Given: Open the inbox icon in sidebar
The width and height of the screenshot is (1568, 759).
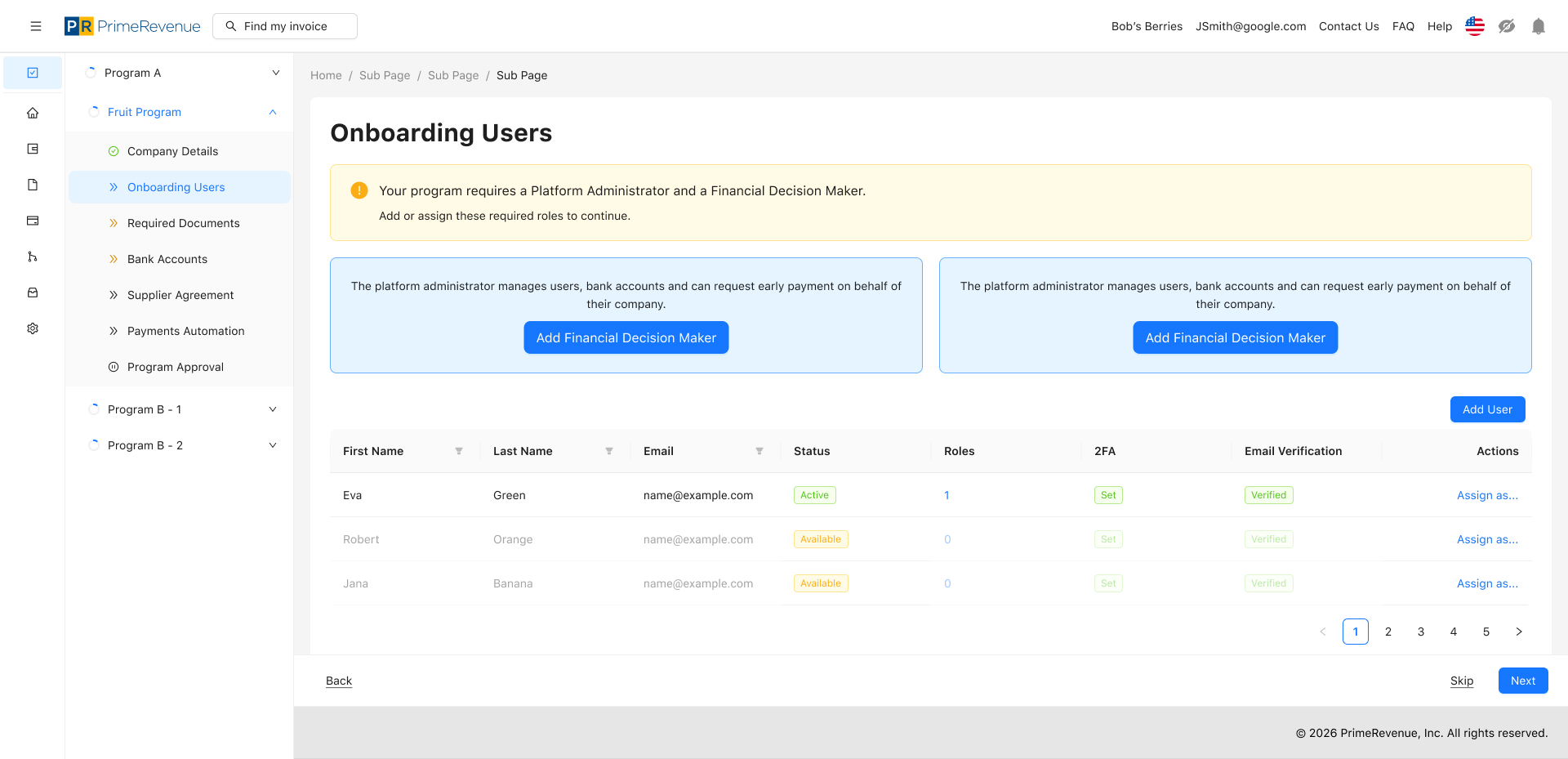Looking at the screenshot, I should pos(33,292).
